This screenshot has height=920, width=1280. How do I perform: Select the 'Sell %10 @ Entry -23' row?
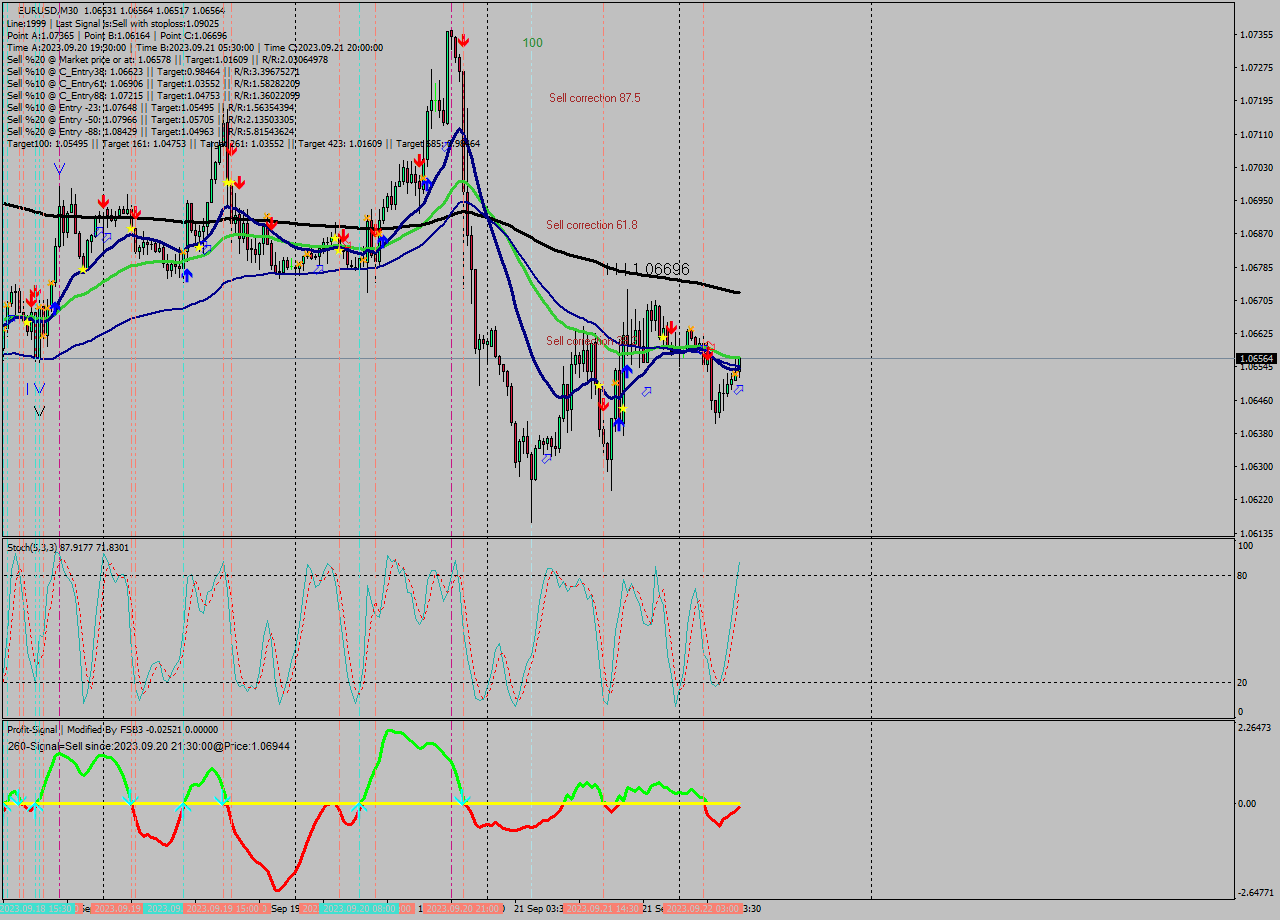coord(150,107)
